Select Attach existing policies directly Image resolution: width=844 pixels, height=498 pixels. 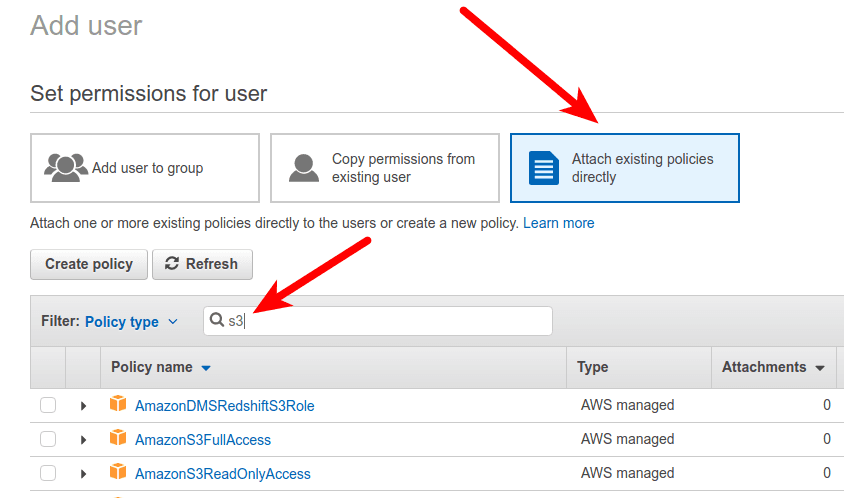point(624,168)
